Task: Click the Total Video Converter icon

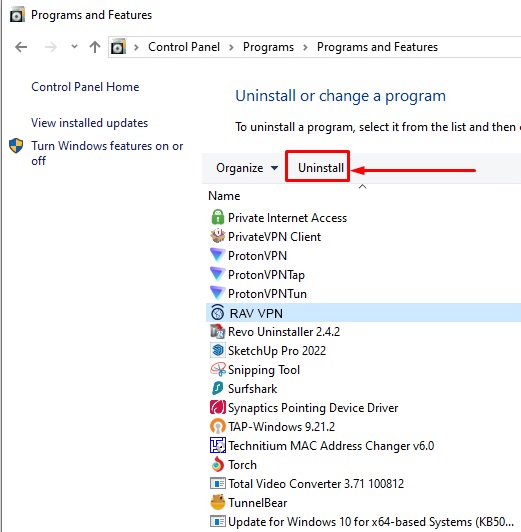Action: pyautogui.click(x=217, y=483)
